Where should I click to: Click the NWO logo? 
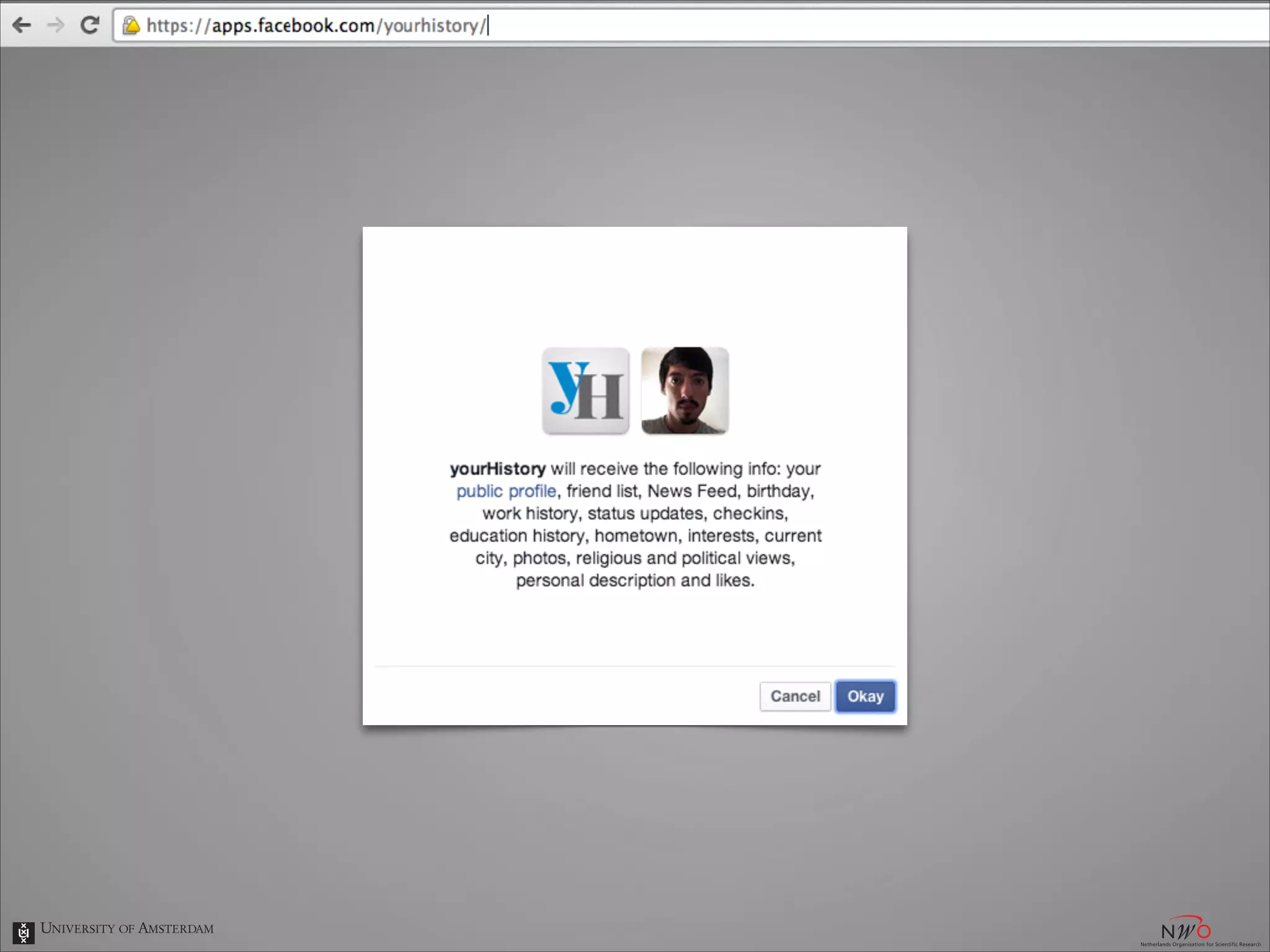pyautogui.click(x=1185, y=928)
